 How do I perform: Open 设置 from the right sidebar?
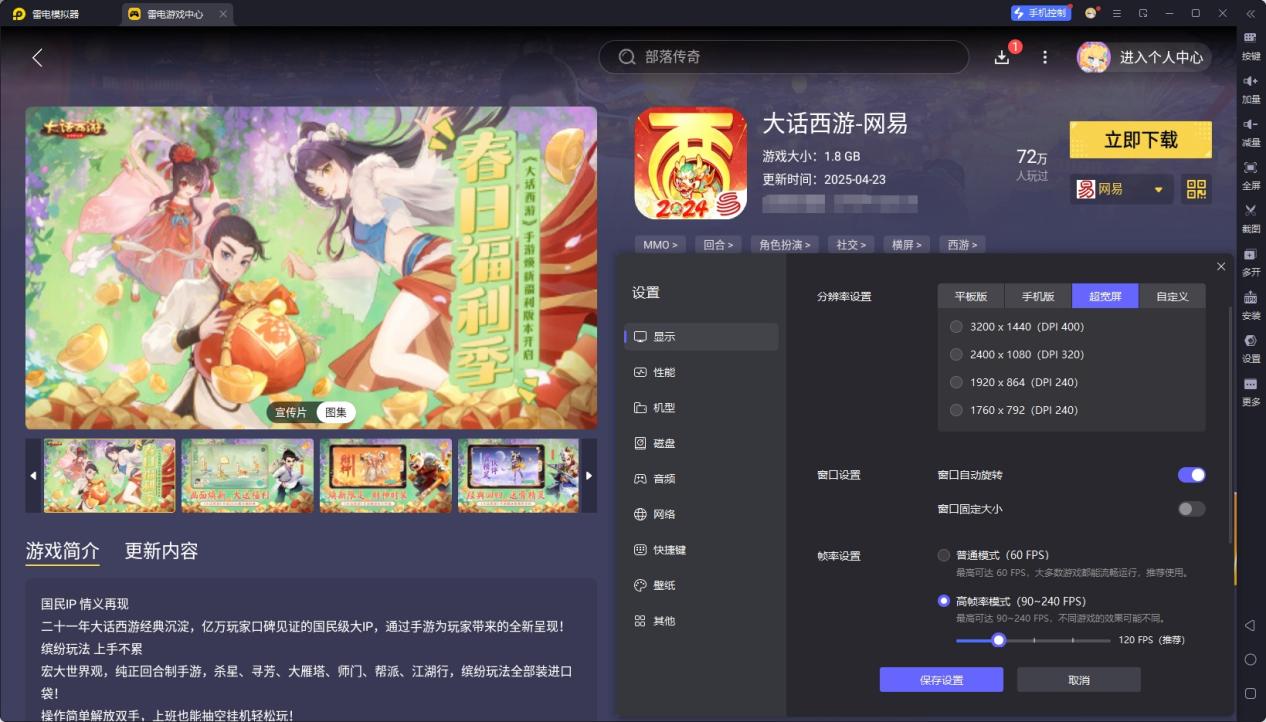coord(1250,346)
